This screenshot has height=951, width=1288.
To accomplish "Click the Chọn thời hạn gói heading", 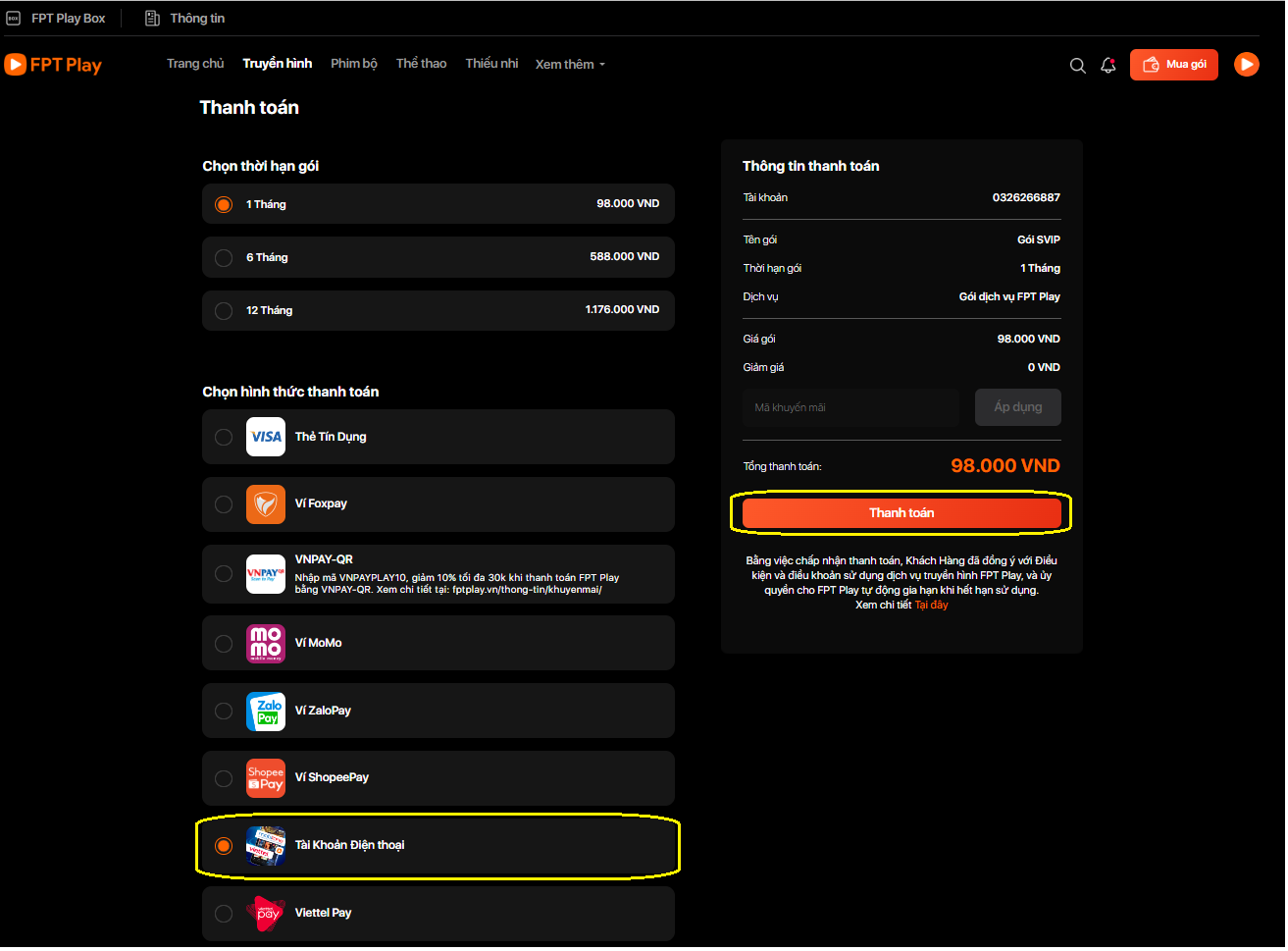I will (261, 167).
